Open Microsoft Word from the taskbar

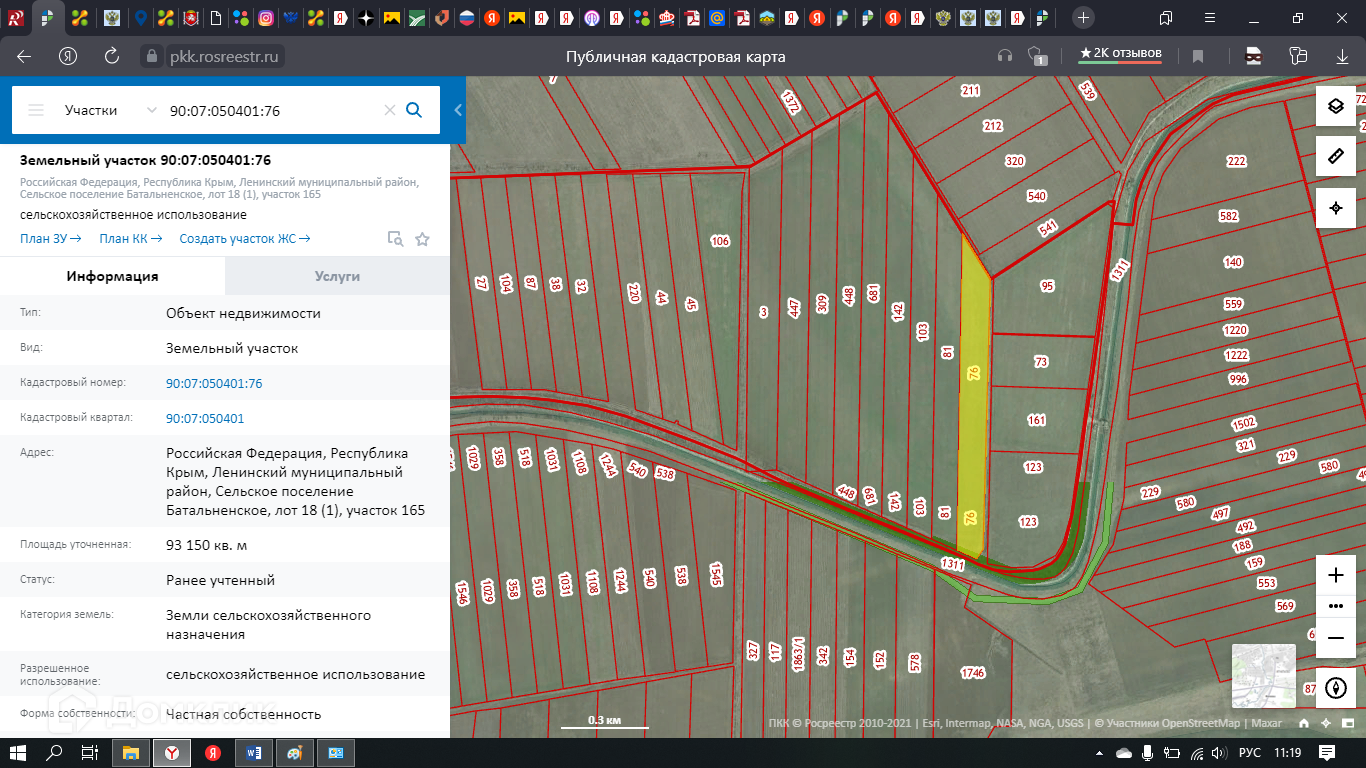click(x=253, y=752)
